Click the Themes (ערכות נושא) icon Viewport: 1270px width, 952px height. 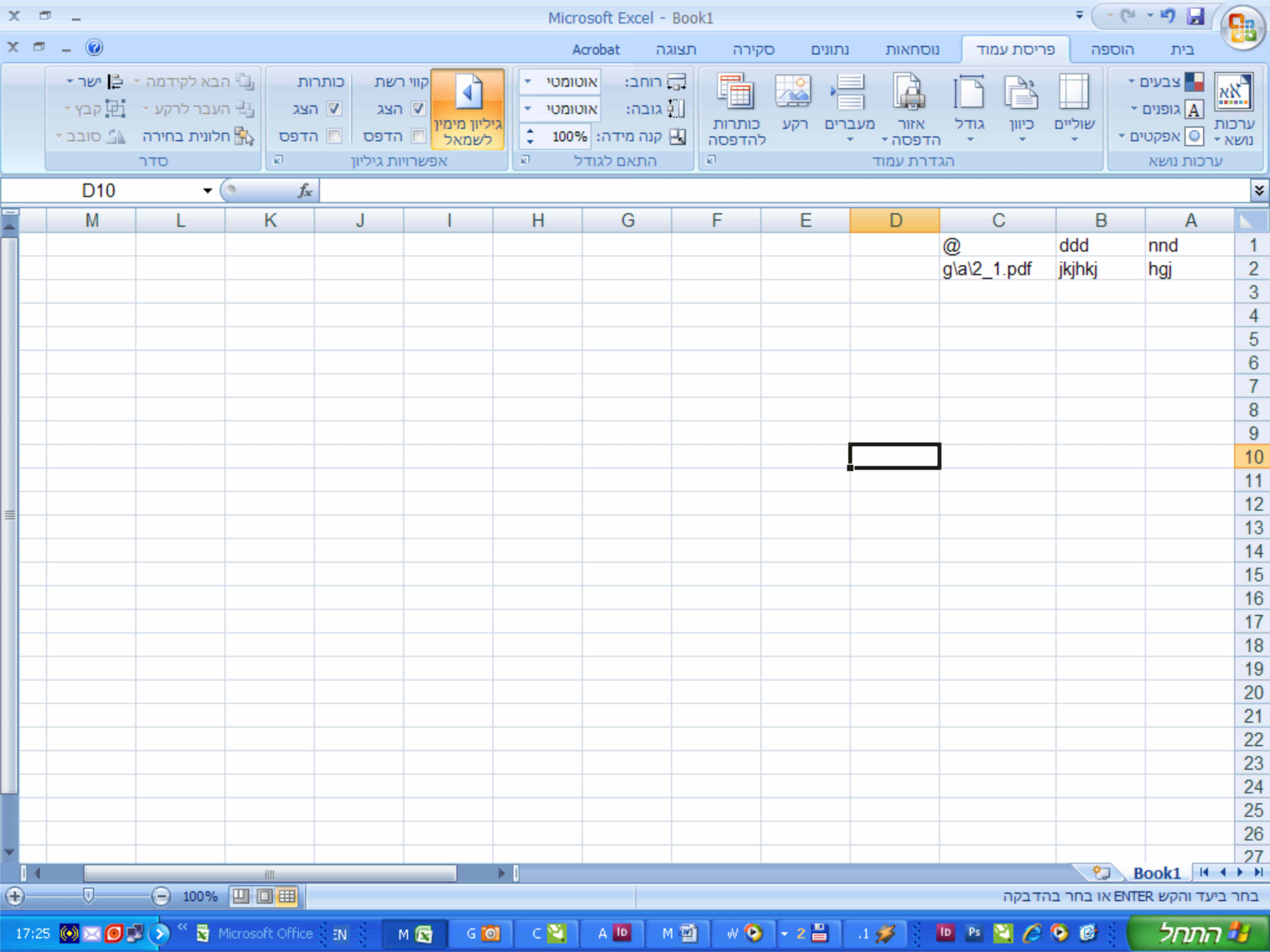(1233, 92)
